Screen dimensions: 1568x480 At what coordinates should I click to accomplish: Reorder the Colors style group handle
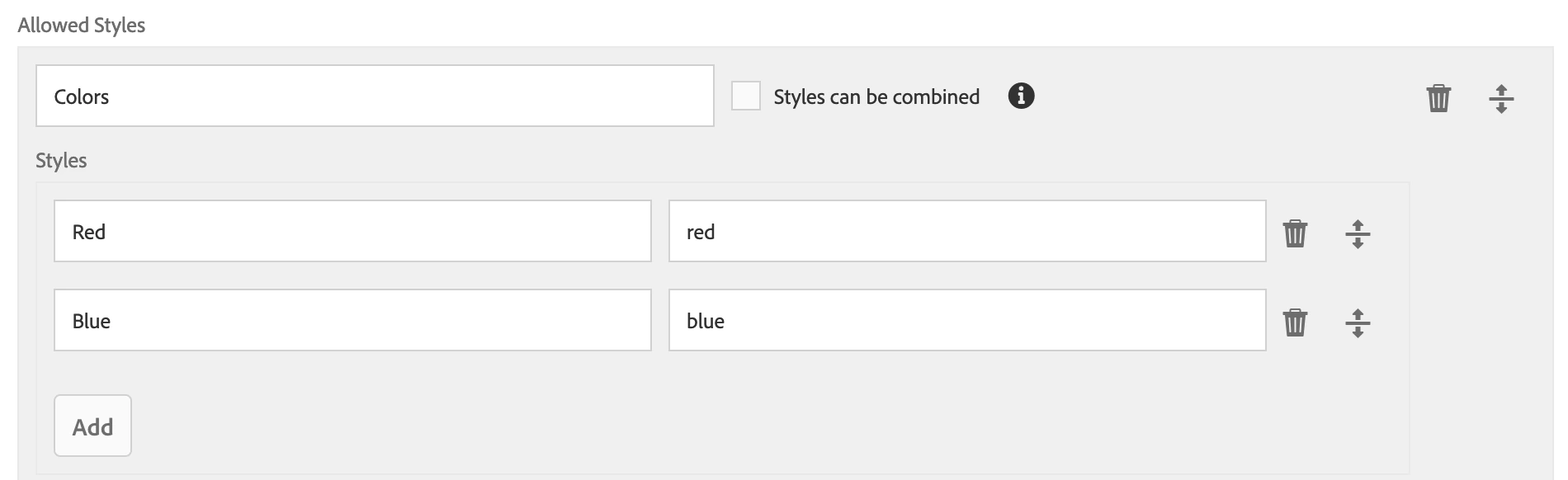1501,98
